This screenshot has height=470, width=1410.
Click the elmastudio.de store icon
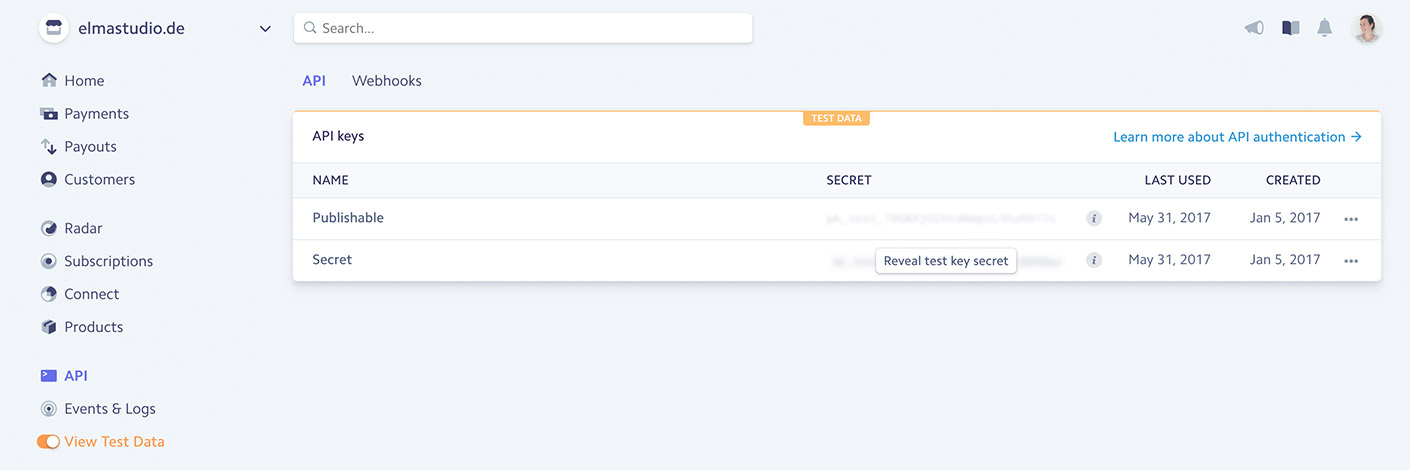coord(53,28)
